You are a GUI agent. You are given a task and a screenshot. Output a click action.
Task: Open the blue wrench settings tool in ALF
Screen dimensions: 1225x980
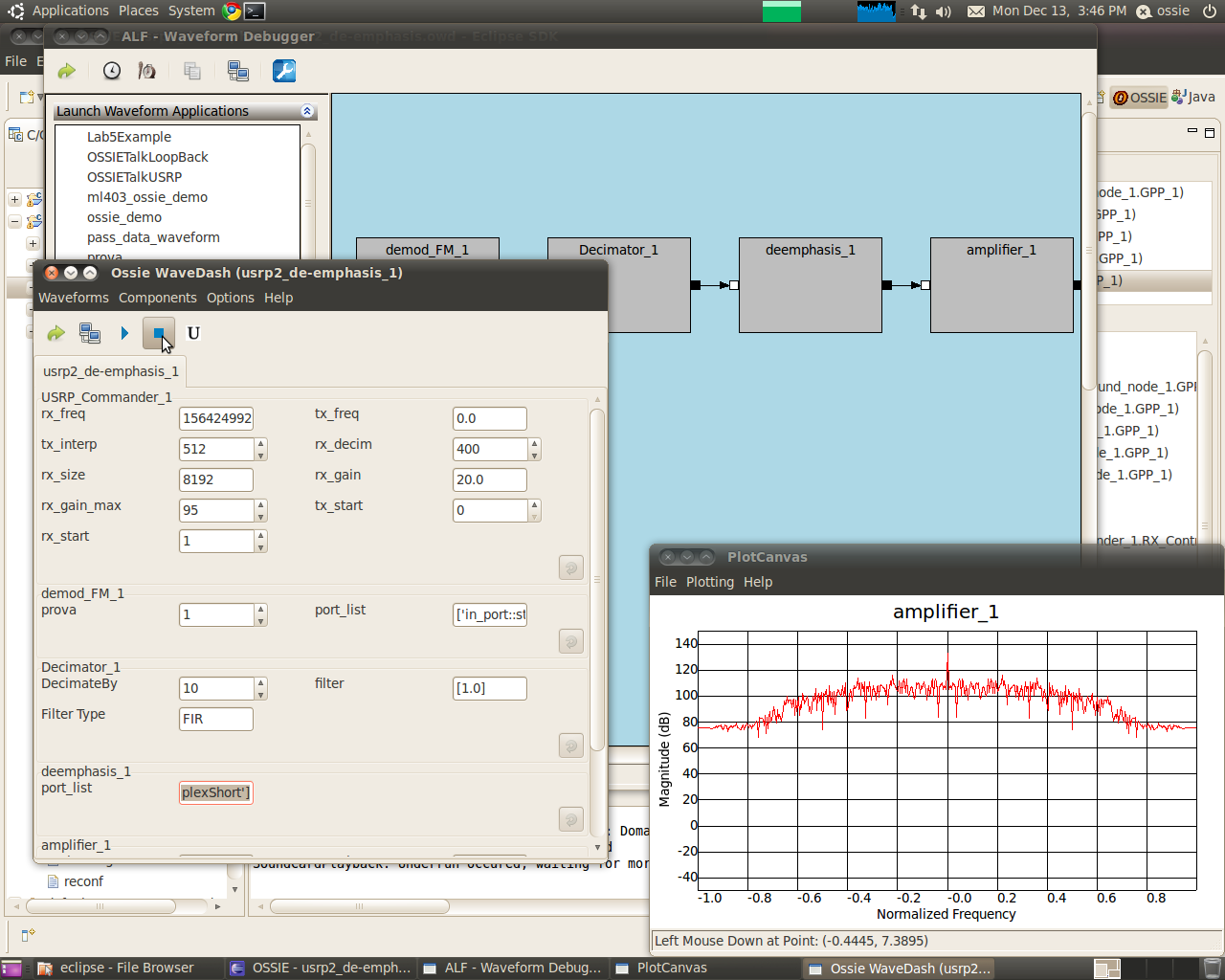[x=284, y=71]
